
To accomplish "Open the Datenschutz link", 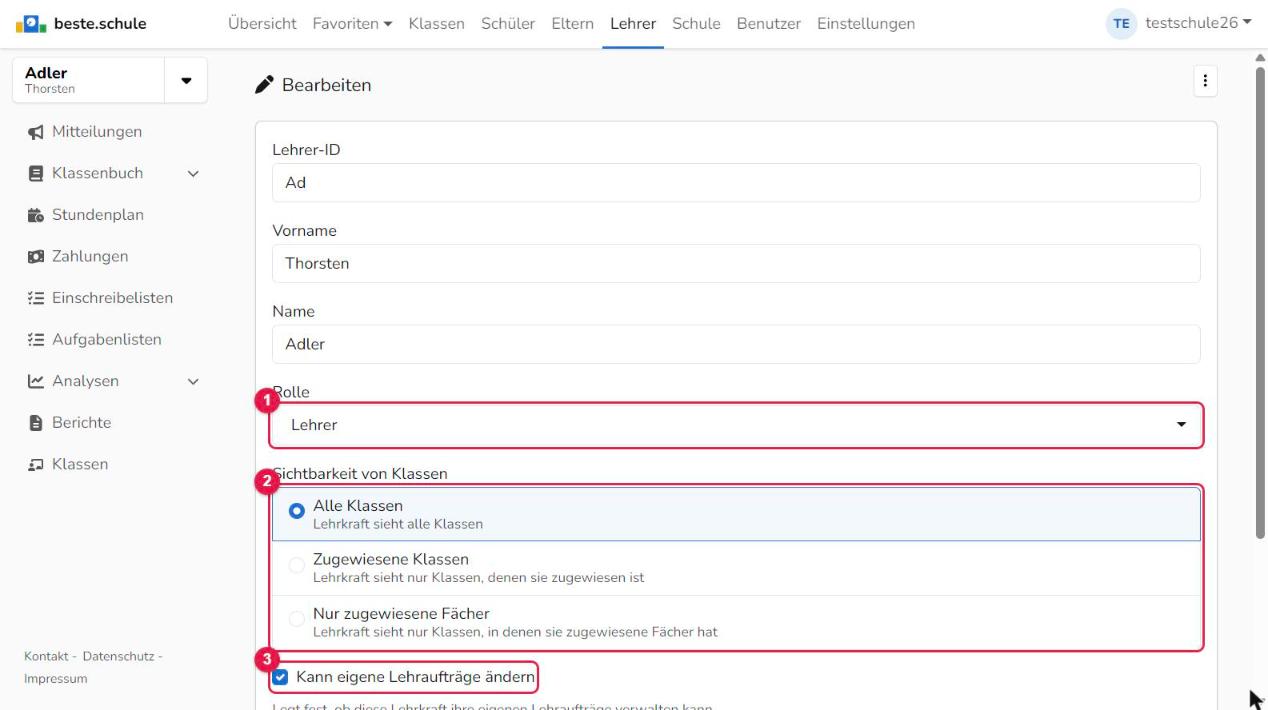I will point(118,656).
